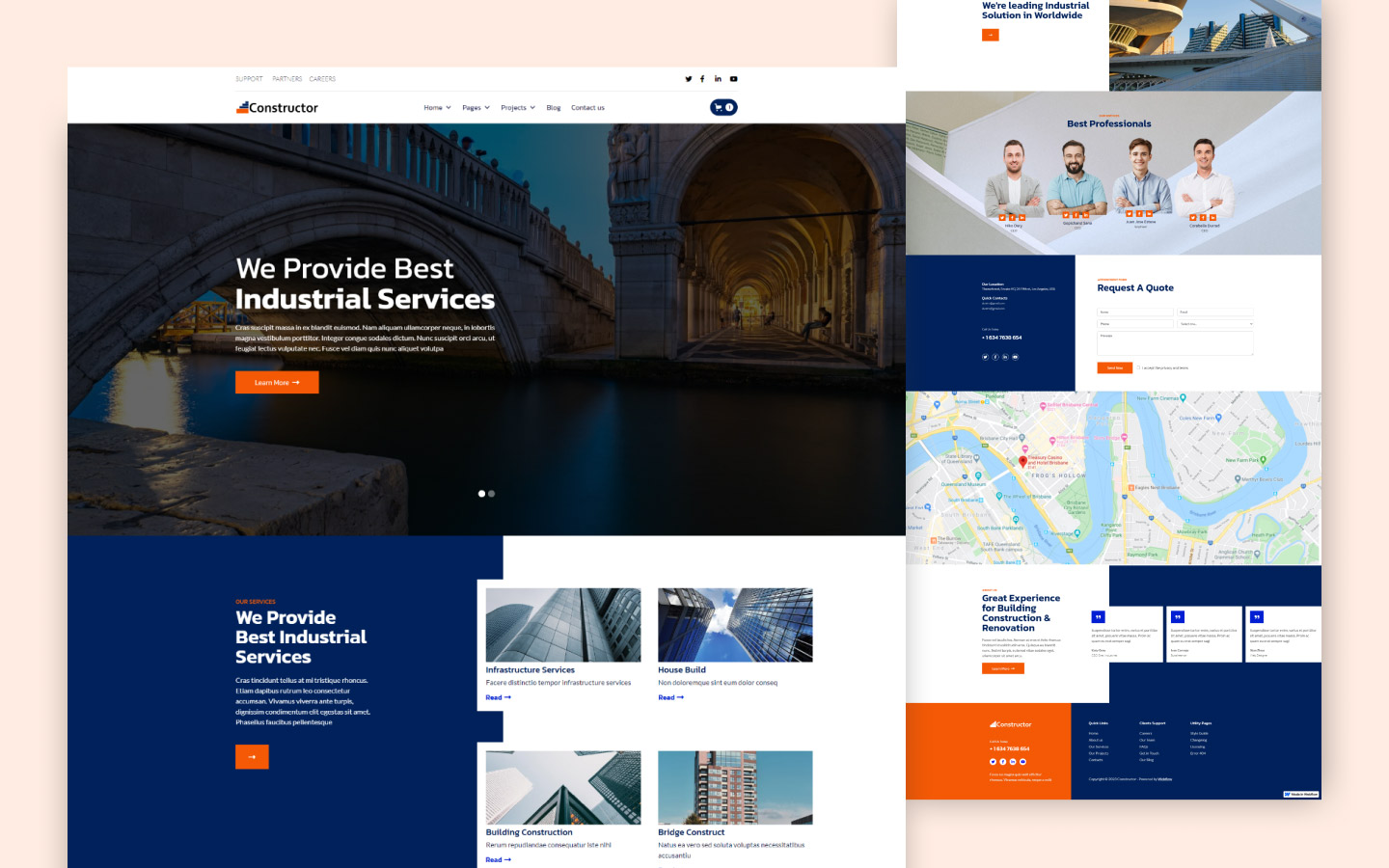Open the shopping cart in the navbar
Screen dimensions: 1389x868
click(722, 107)
